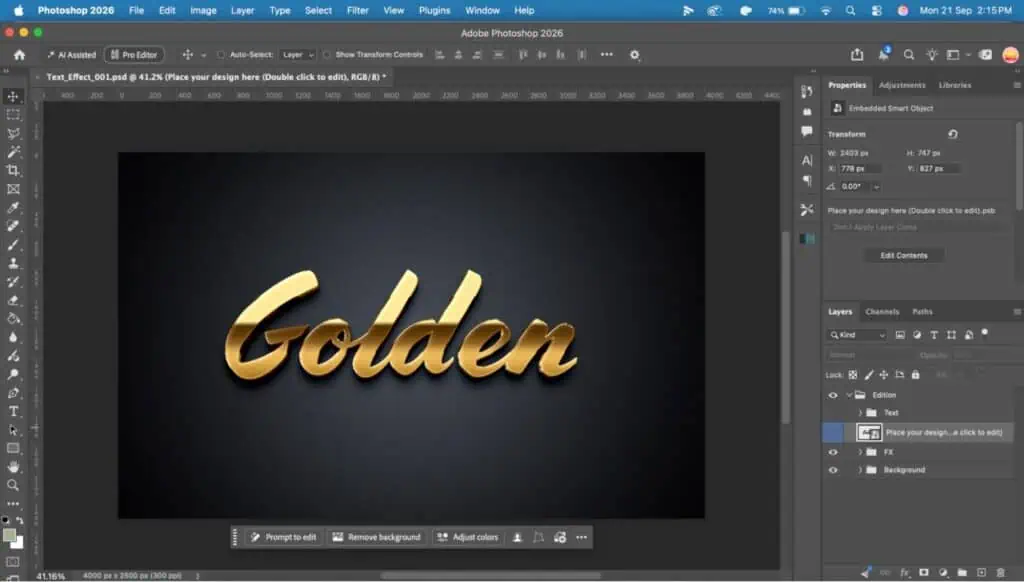Toggle visibility of the FX group
1024x582 pixels.
point(833,452)
